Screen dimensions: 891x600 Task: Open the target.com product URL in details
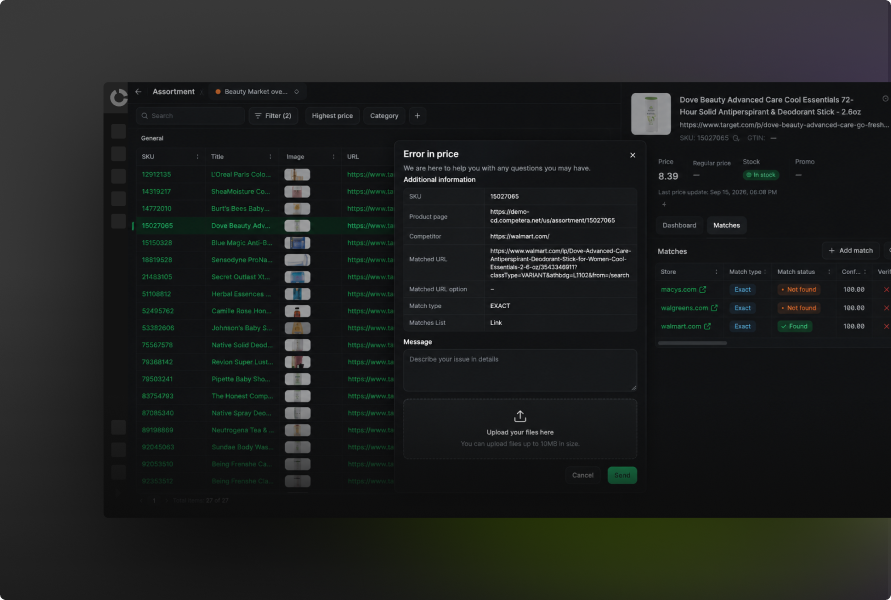pyautogui.click(x=784, y=125)
